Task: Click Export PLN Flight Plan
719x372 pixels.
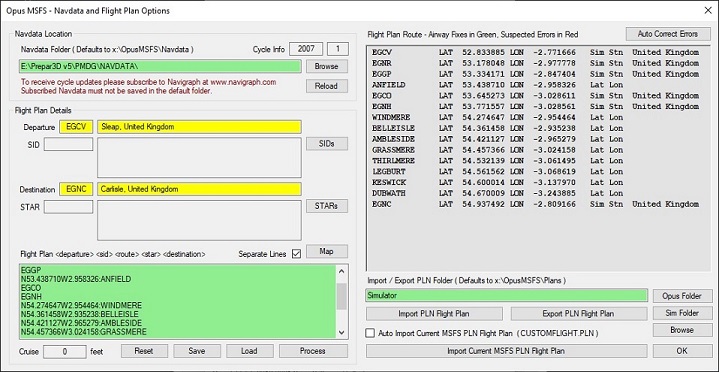Action: pyautogui.click(x=578, y=314)
